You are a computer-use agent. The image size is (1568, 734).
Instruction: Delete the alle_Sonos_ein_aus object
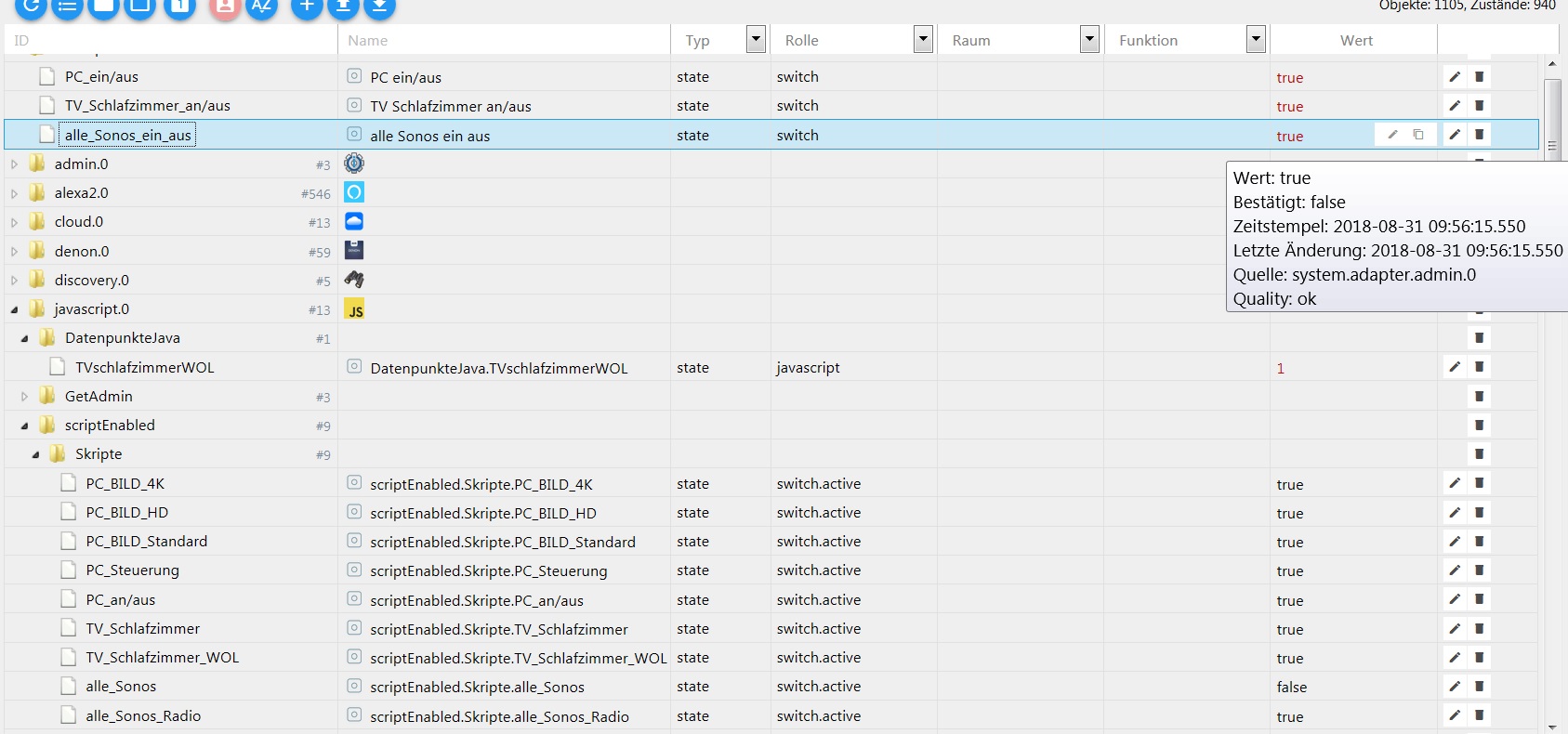1479,135
